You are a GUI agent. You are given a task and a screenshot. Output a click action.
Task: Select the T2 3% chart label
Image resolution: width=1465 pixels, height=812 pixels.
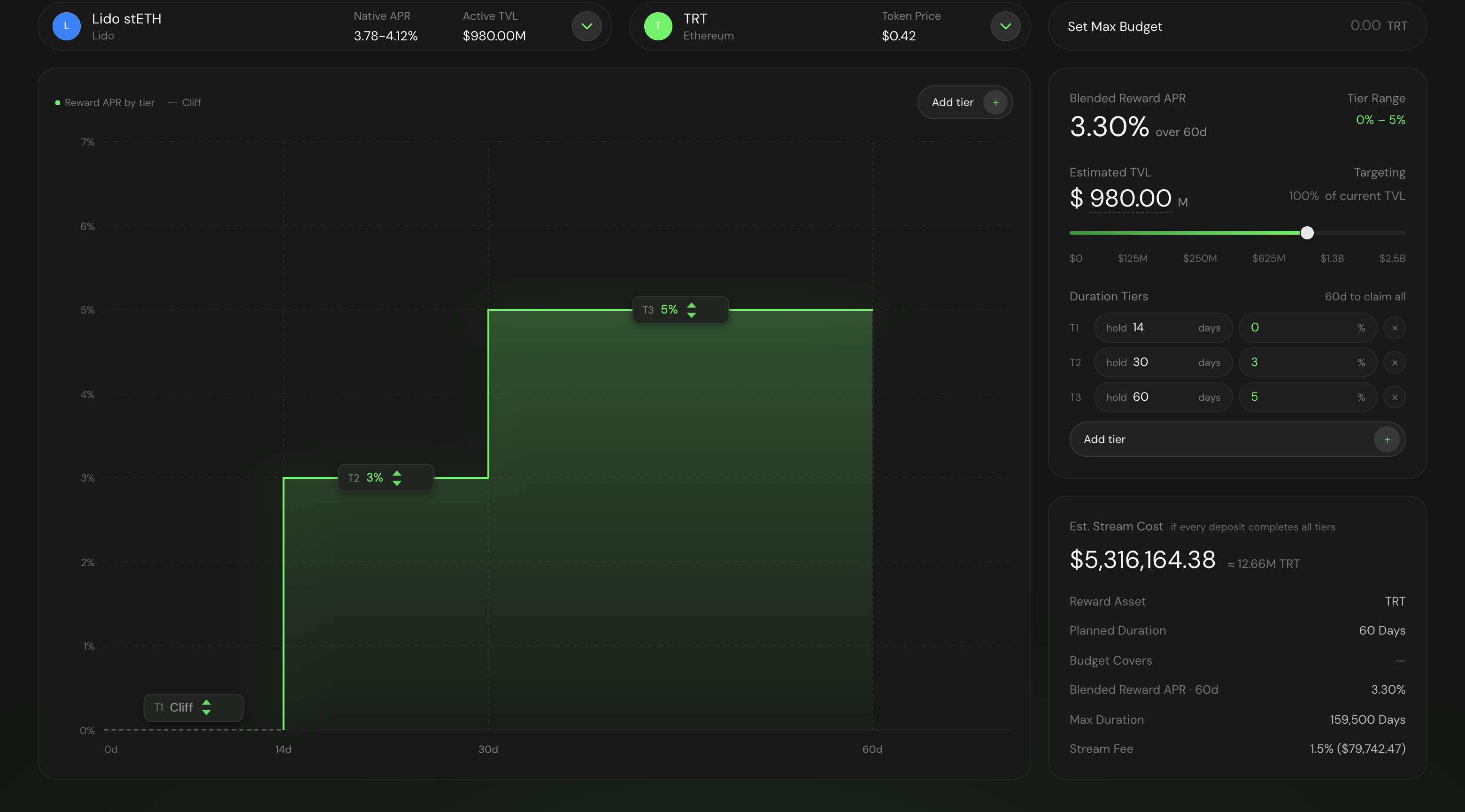[x=386, y=478]
